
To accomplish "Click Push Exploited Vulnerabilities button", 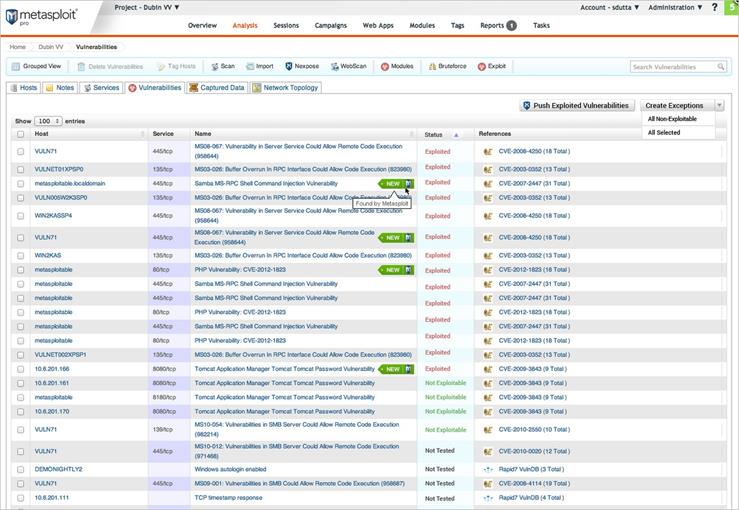I will [x=575, y=105].
